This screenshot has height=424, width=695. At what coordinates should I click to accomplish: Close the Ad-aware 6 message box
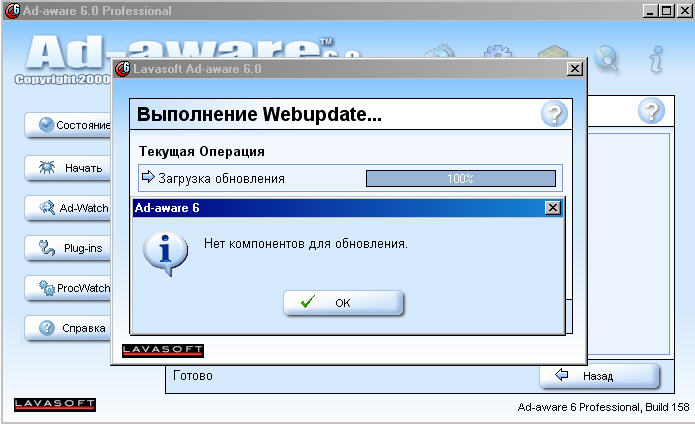pos(552,208)
